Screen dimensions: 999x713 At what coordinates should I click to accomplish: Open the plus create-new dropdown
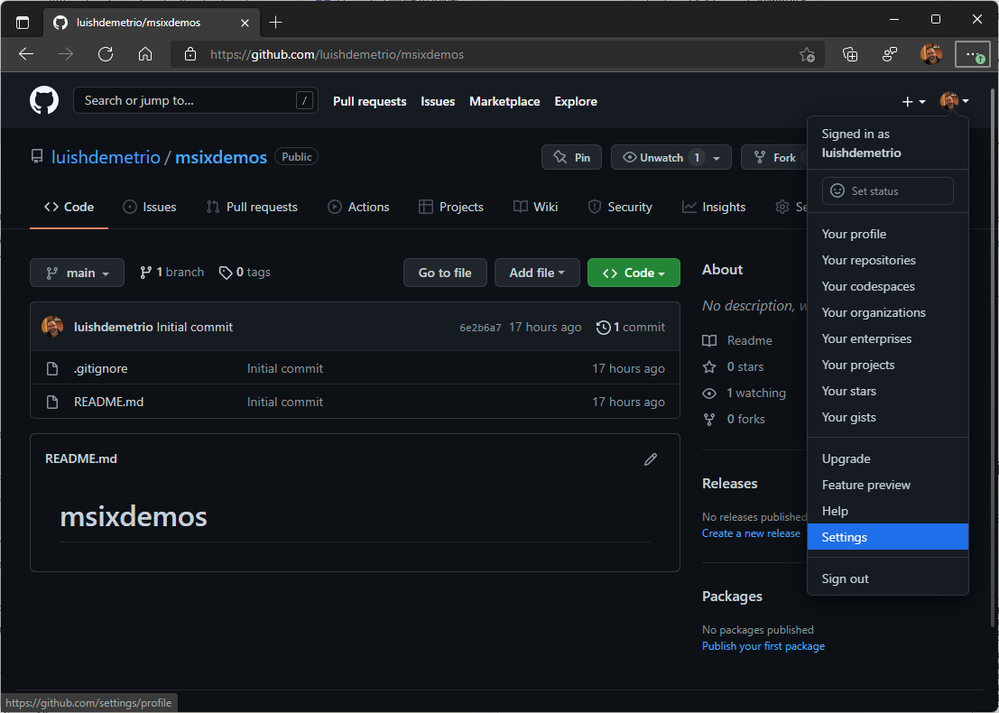pyautogui.click(x=914, y=101)
